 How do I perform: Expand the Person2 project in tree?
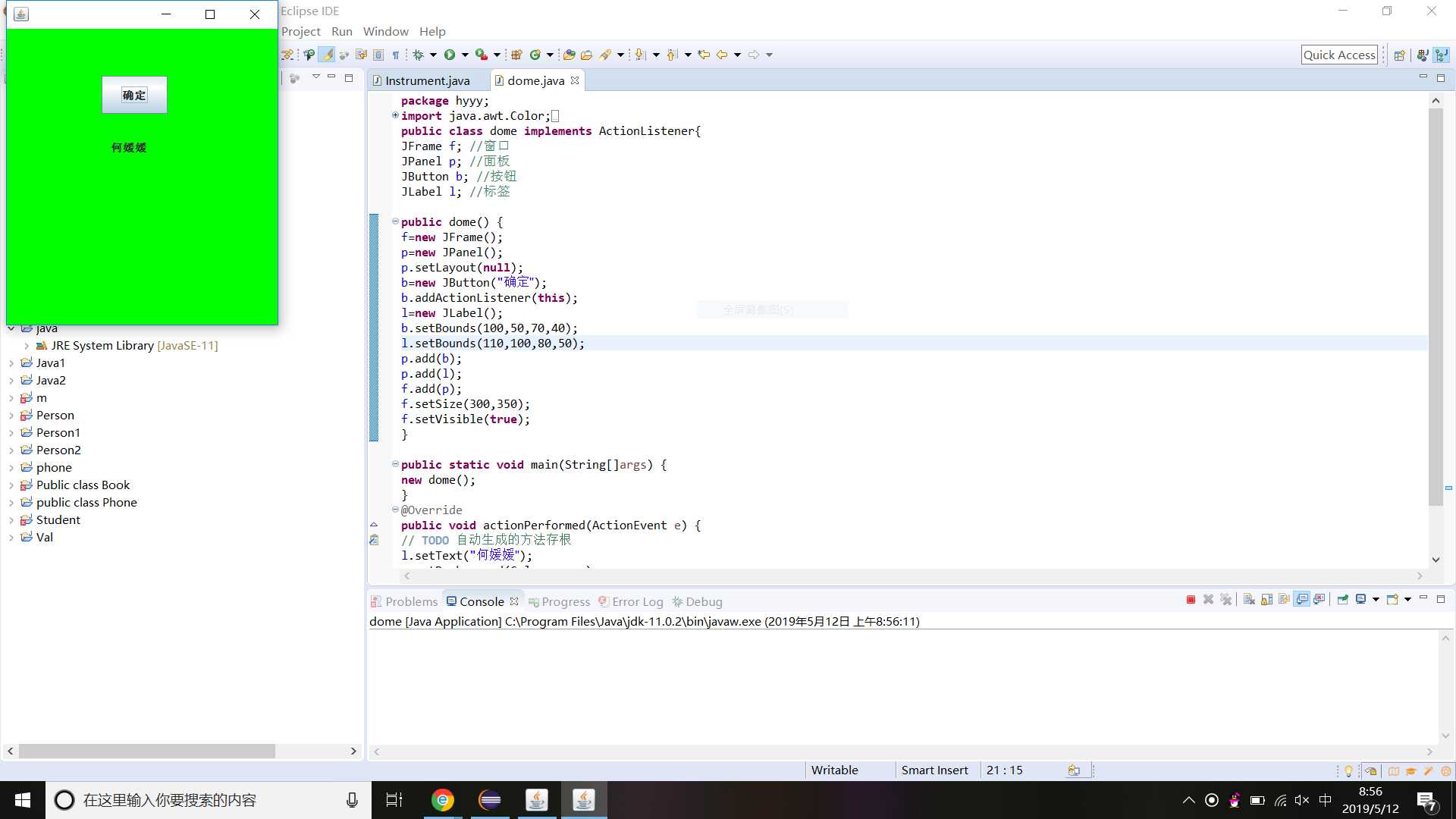[x=11, y=450]
